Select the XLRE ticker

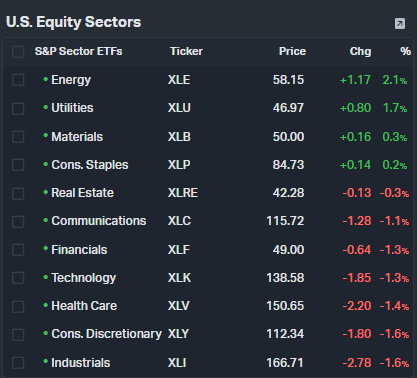[x=183, y=193]
